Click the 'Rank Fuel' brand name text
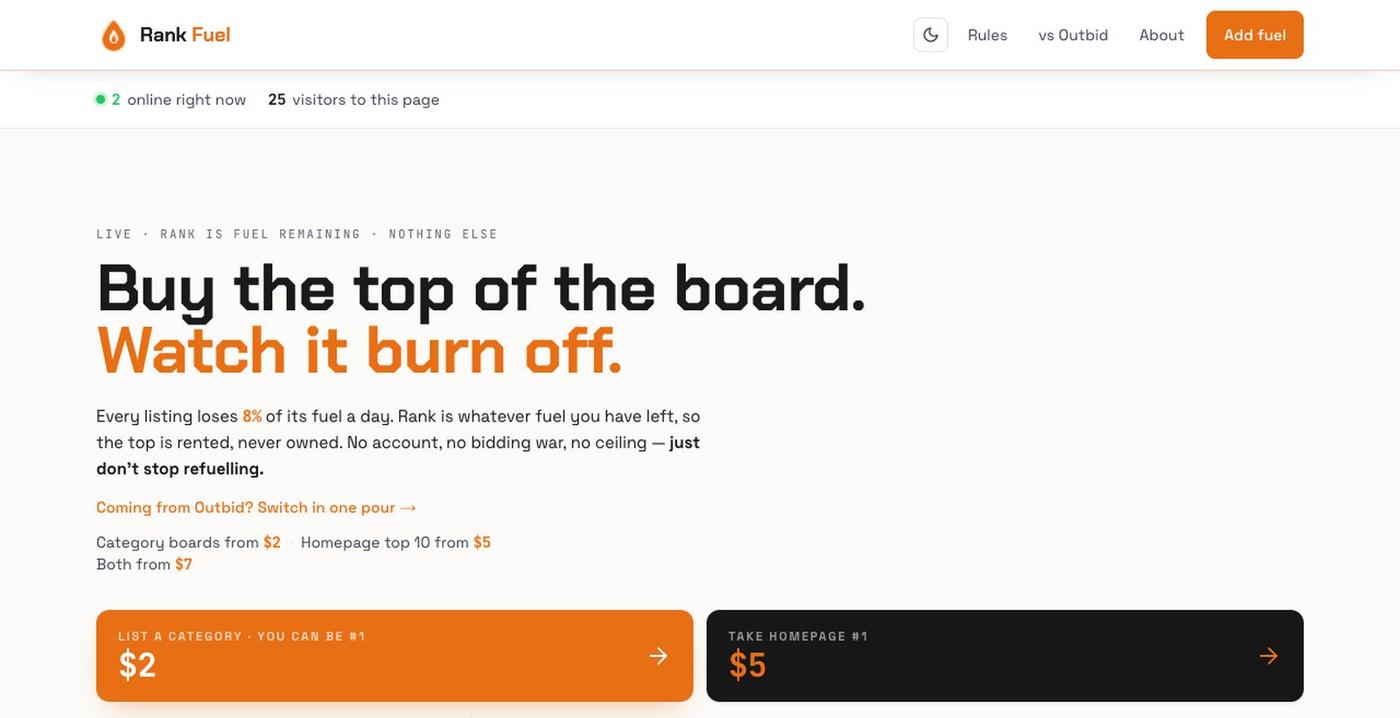 [185, 35]
